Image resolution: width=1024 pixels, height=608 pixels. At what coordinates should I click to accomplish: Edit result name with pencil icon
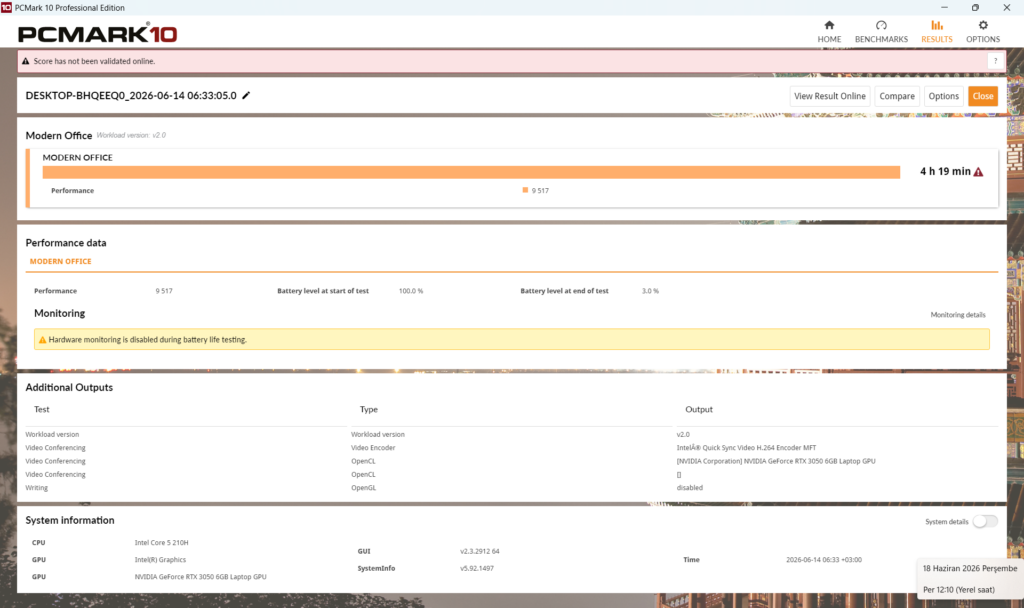246,95
